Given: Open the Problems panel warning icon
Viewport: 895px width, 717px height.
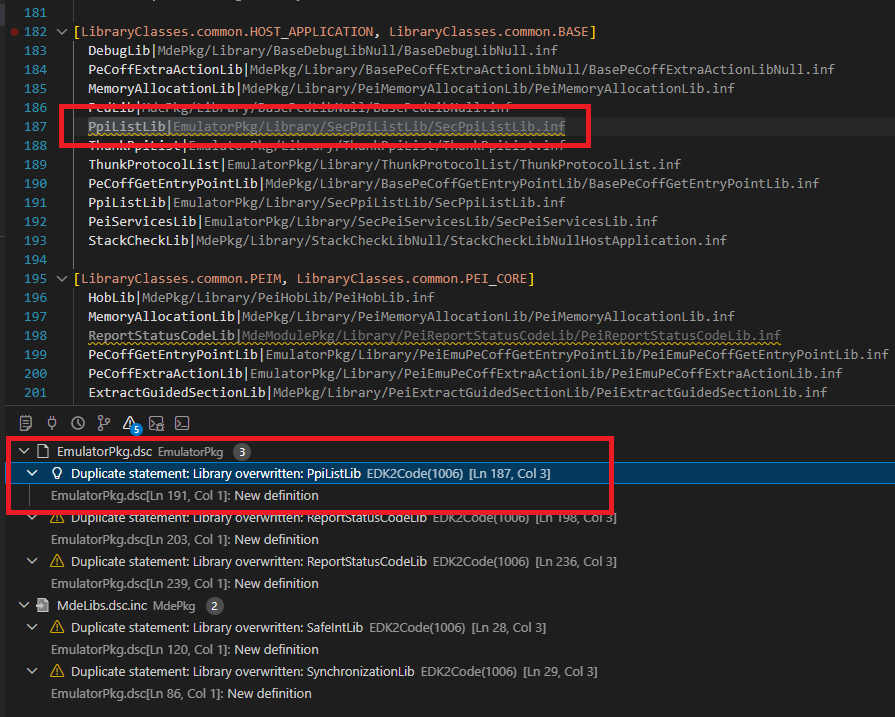Looking at the screenshot, I should pos(131,424).
